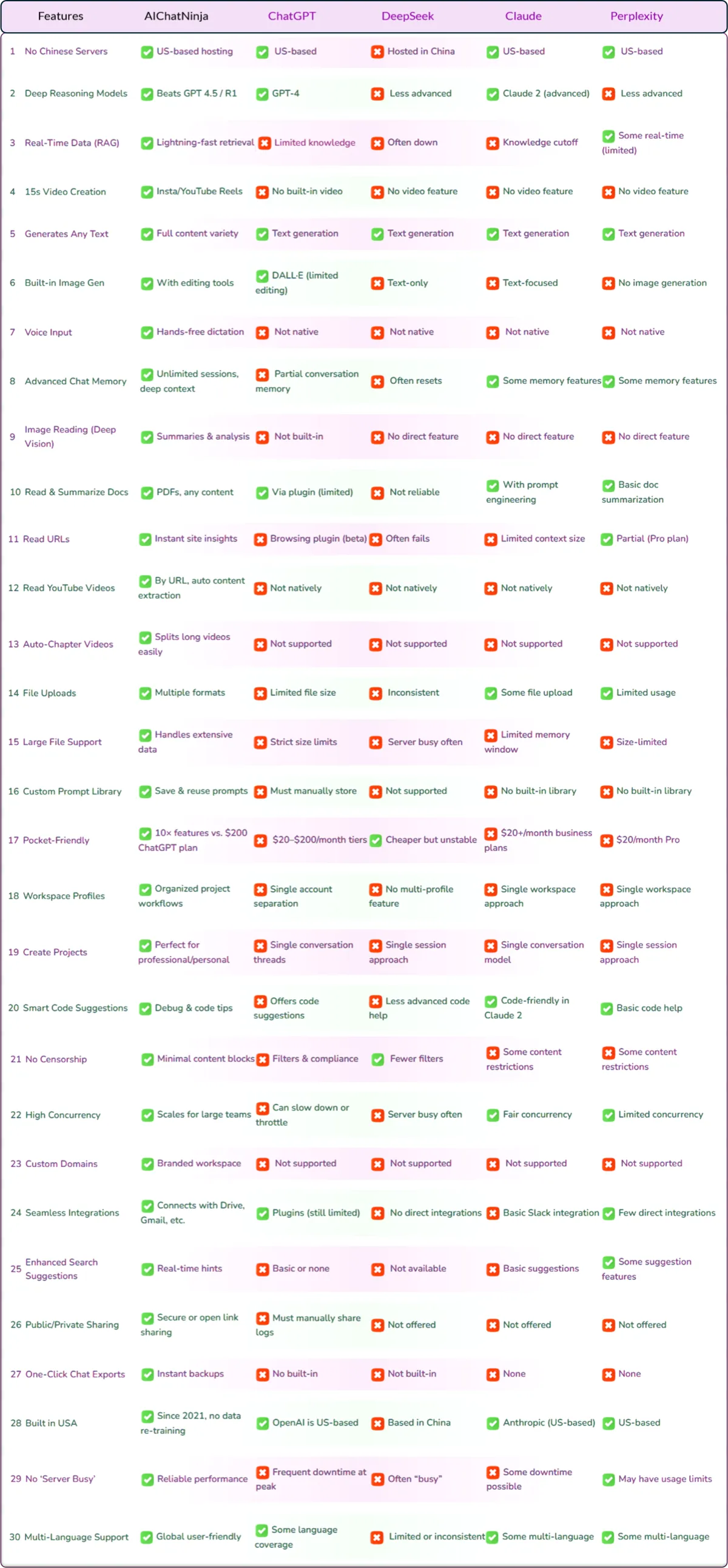Click the green check beside 'Anthropic (US-based)'
The image size is (728, 1568).
pos(493,1424)
